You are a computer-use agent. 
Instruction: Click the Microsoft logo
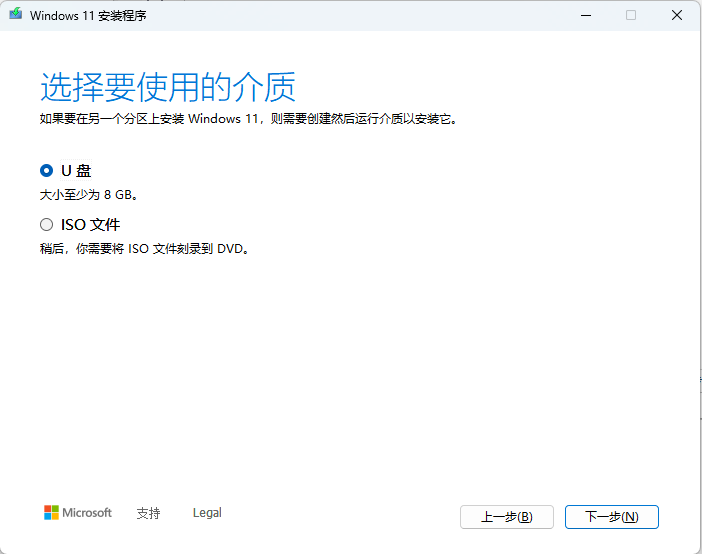coord(78,513)
